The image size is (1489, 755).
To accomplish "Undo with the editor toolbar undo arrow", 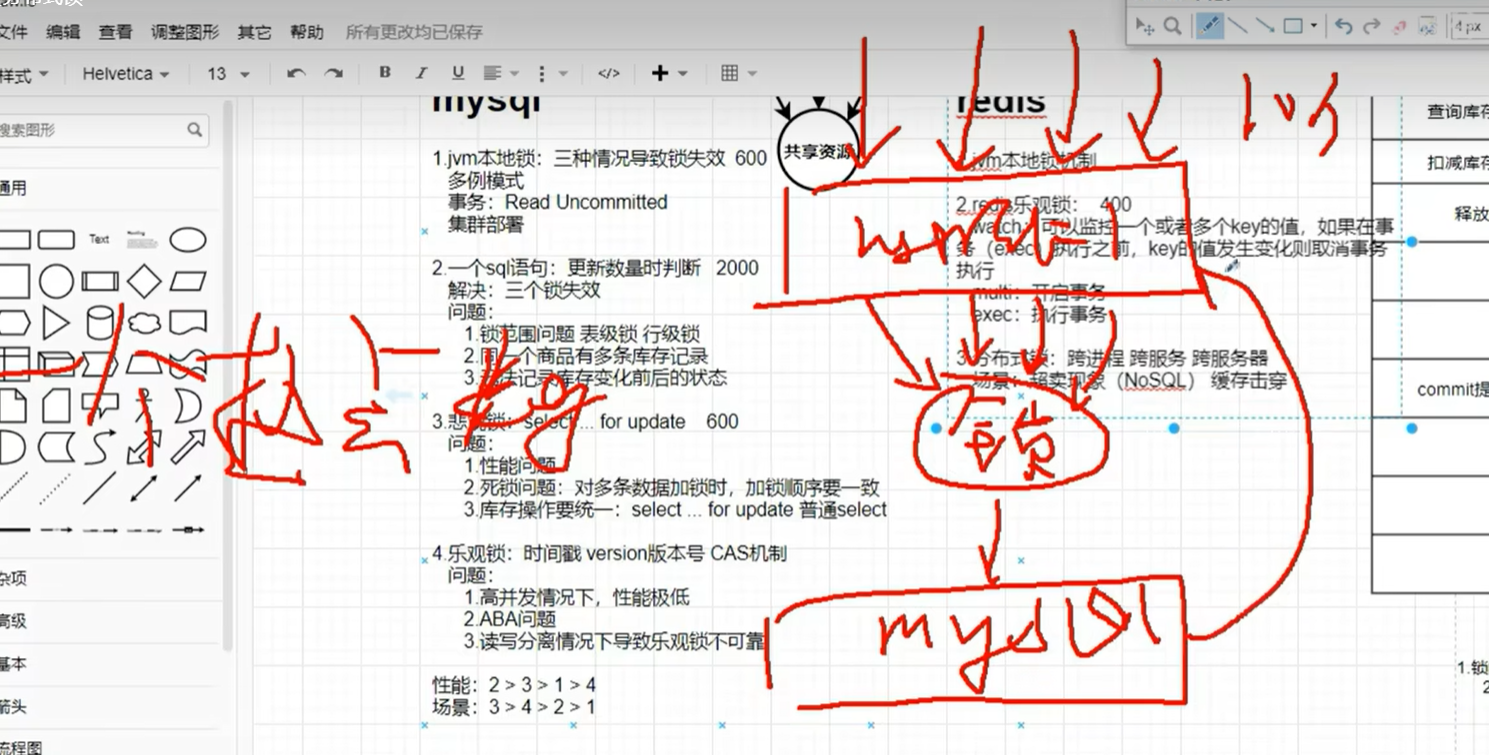I will 296,74.
